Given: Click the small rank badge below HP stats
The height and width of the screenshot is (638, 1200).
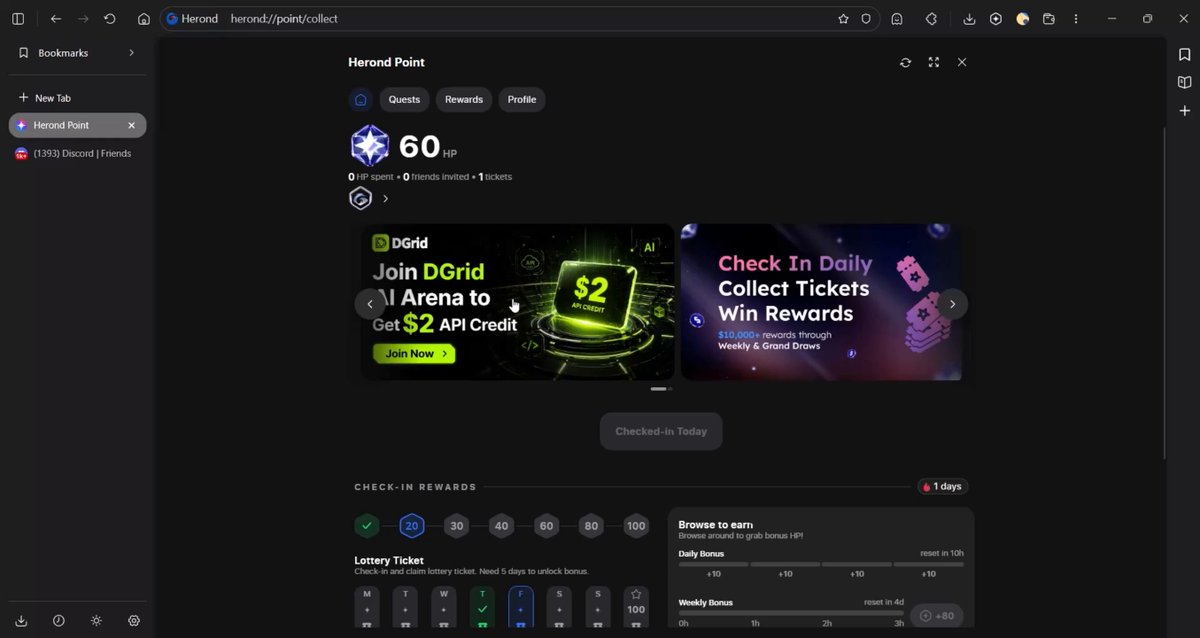Looking at the screenshot, I should tap(360, 198).
